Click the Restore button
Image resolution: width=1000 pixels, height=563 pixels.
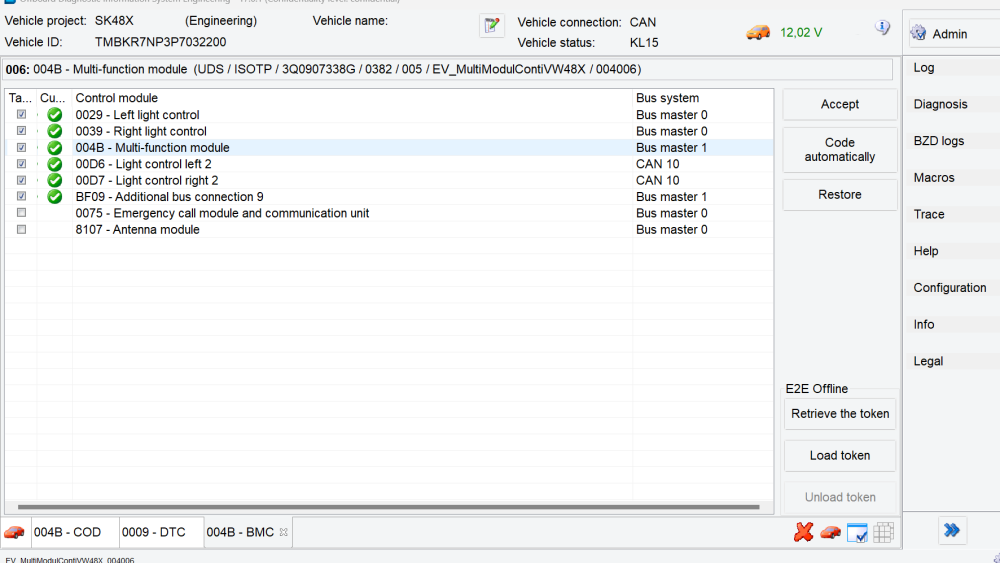click(839, 194)
